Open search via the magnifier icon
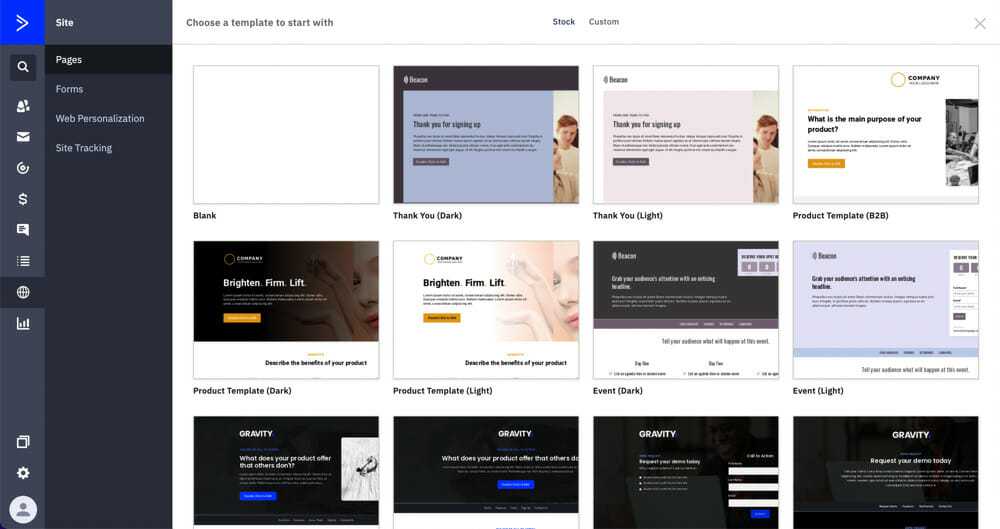The height and width of the screenshot is (529, 1000). point(22,68)
